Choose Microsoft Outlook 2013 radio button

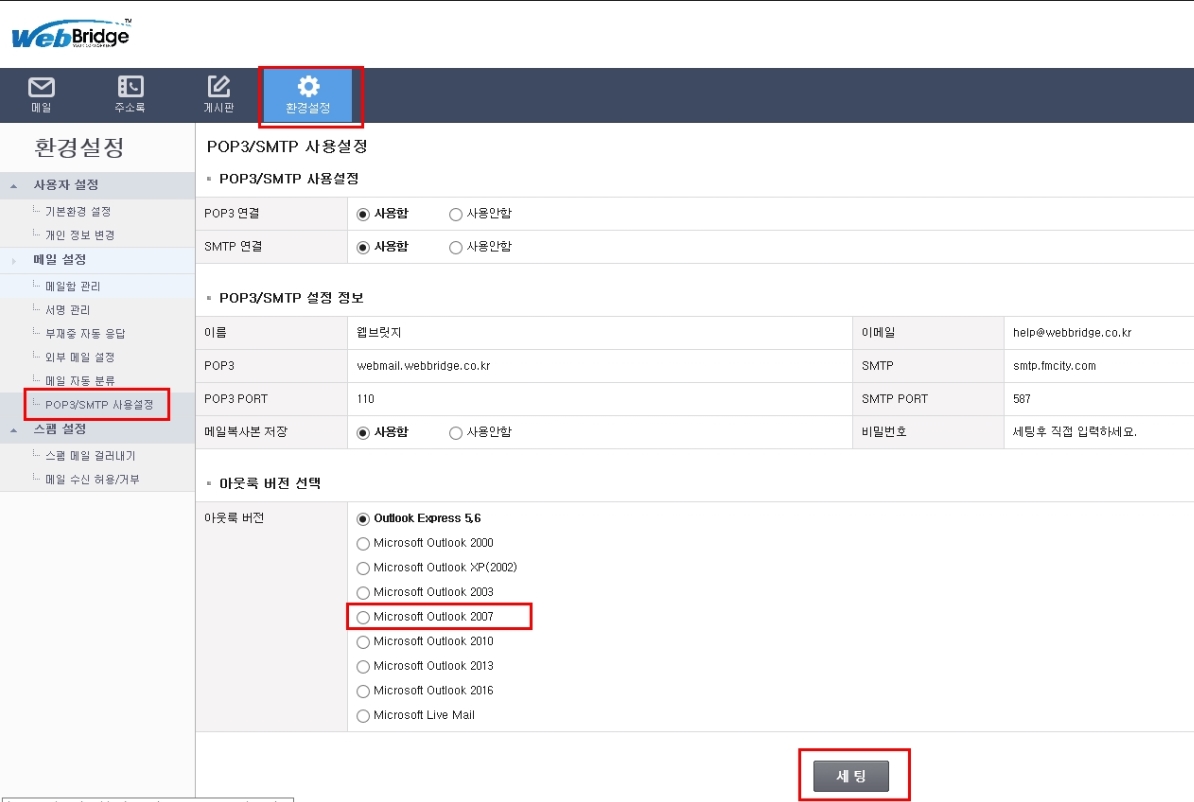(x=363, y=666)
